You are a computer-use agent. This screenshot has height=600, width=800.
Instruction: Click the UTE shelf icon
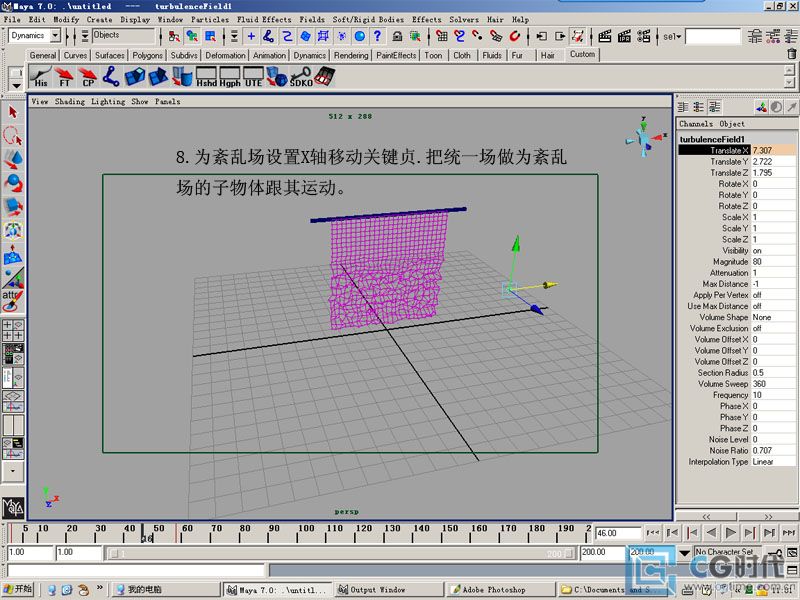253,77
